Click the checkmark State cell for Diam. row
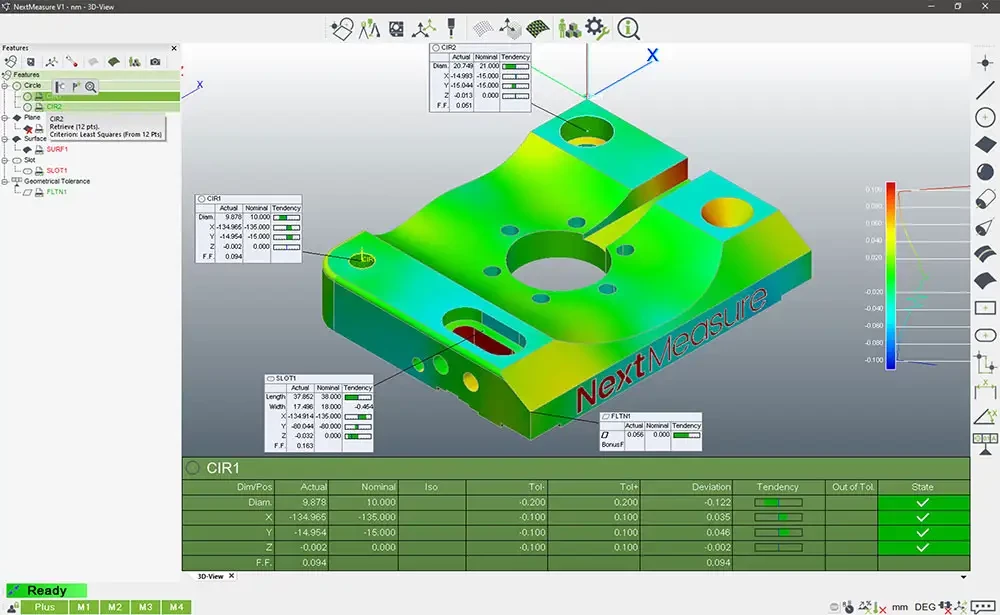Image resolution: width=1000 pixels, height=615 pixels. [923, 502]
